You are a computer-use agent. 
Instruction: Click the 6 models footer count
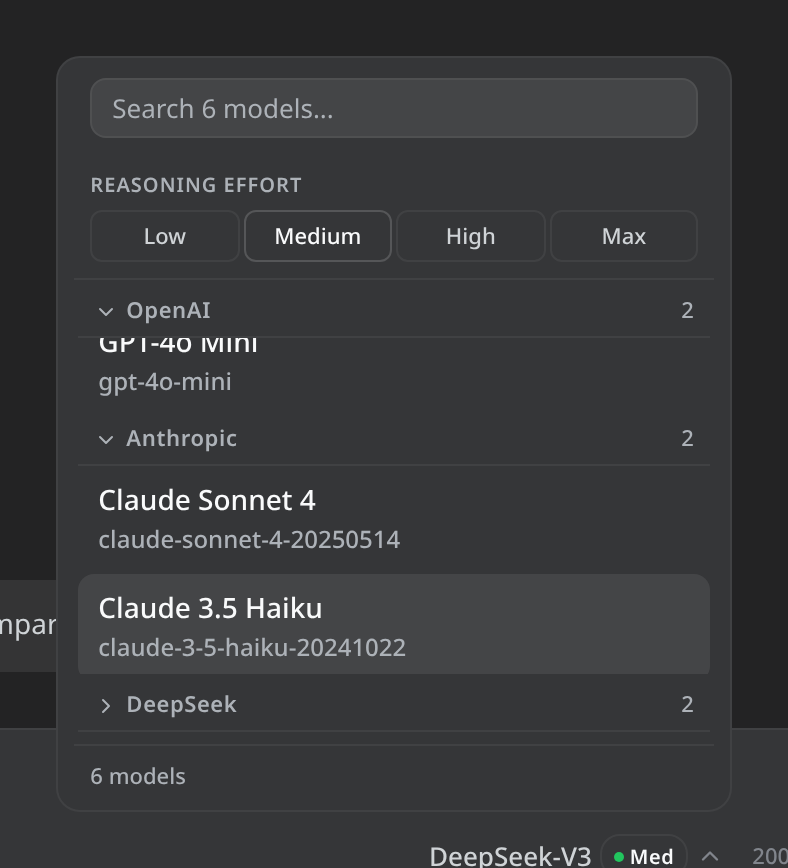pos(138,776)
